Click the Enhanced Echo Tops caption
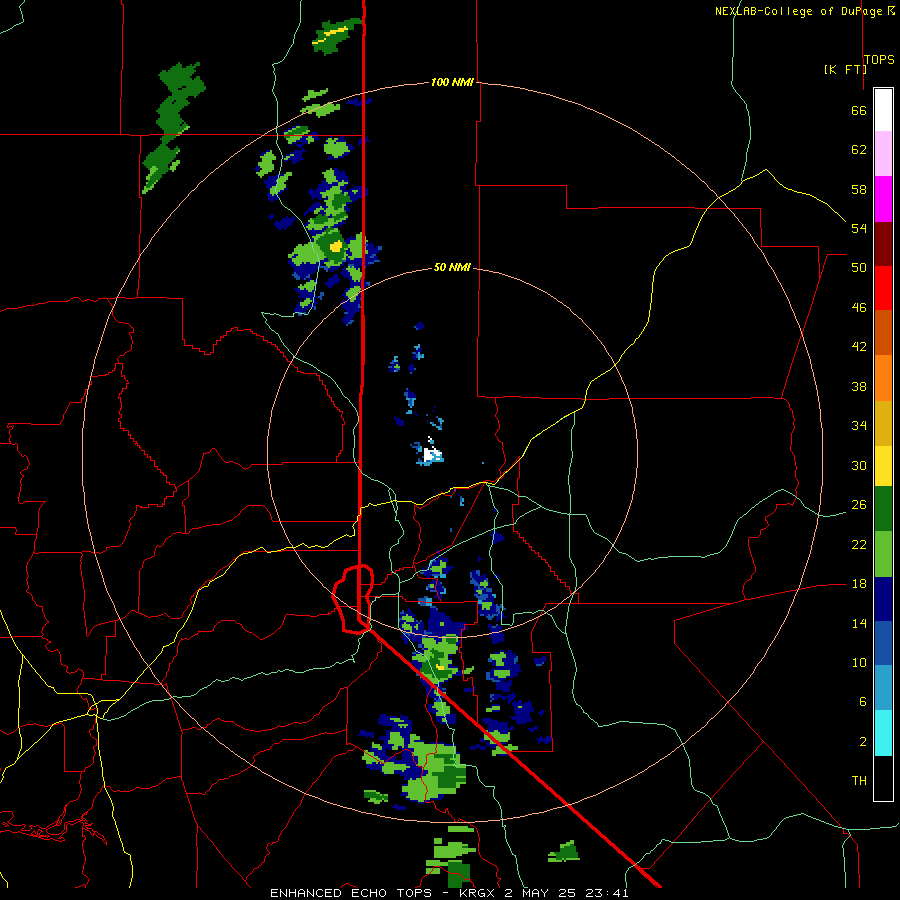Image resolution: width=900 pixels, height=900 pixels. point(449,893)
